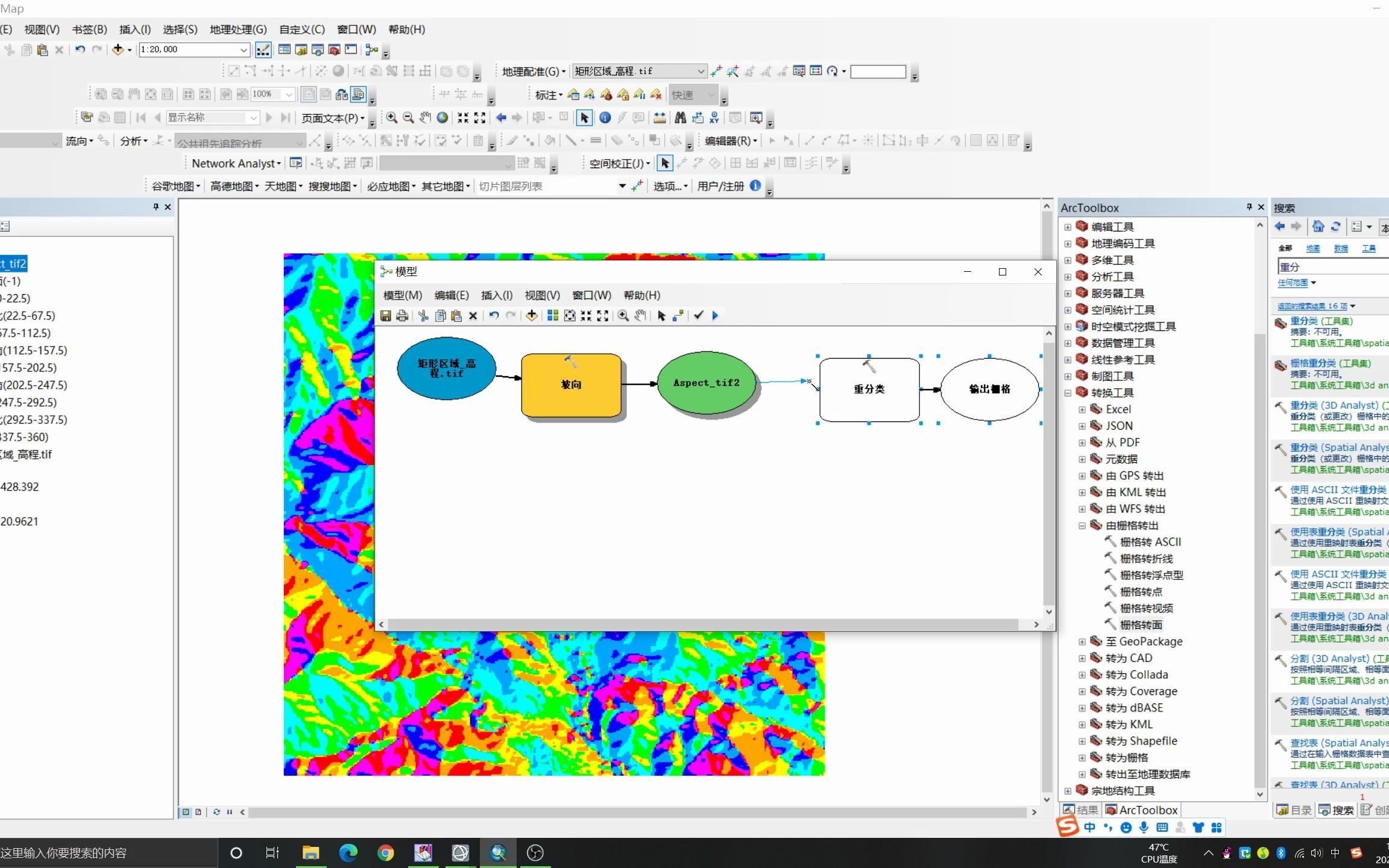Select the Pan hand tool in the main toolbar
The height and width of the screenshot is (868, 1389).
[x=426, y=118]
